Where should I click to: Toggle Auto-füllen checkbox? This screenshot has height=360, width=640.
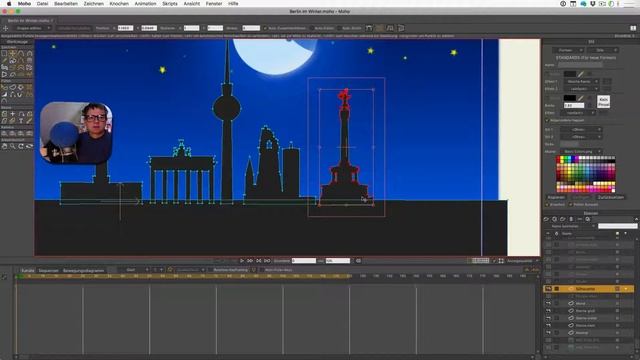[x=312, y=28]
